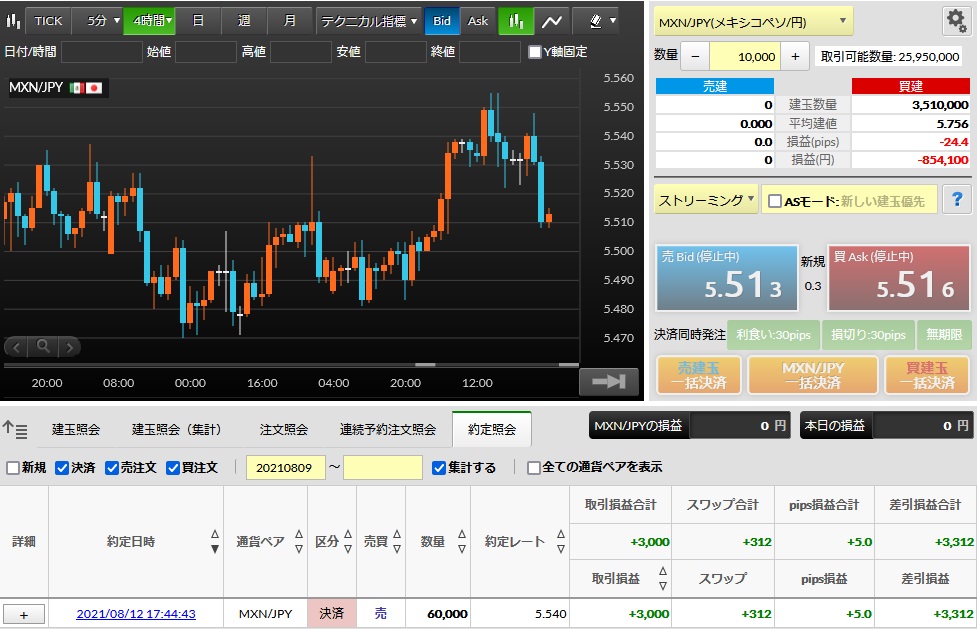This screenshot has height=629, width=977.
Task: Click the MXN/JPY cell in trade row
Action: click(x=265, y=614)
